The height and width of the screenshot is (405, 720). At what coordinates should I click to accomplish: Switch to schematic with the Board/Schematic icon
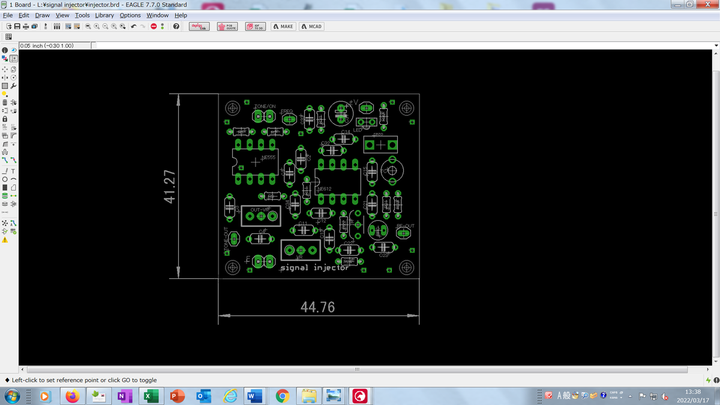45,27
